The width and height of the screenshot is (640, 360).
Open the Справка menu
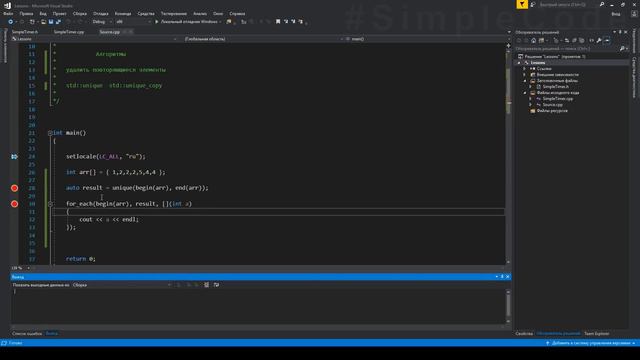237,13
